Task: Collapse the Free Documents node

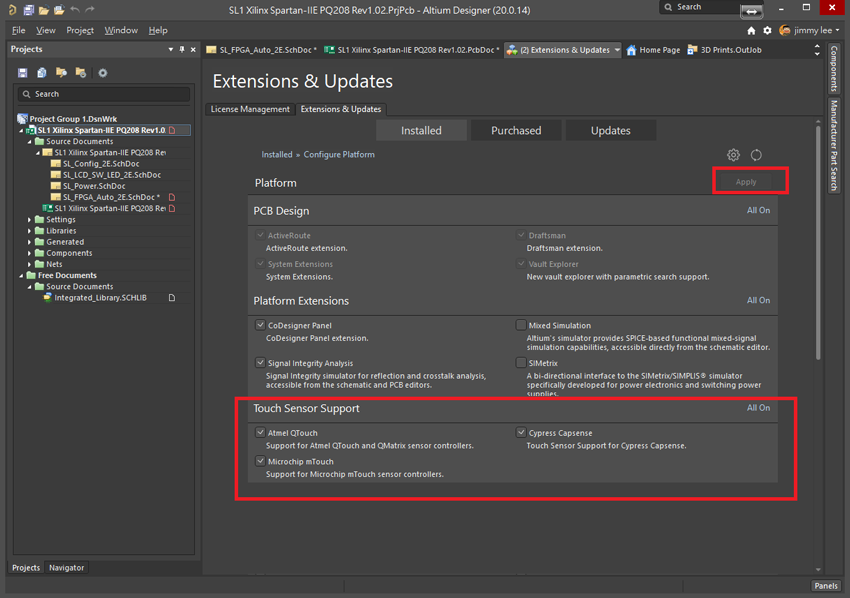Action: click(21, 275)
